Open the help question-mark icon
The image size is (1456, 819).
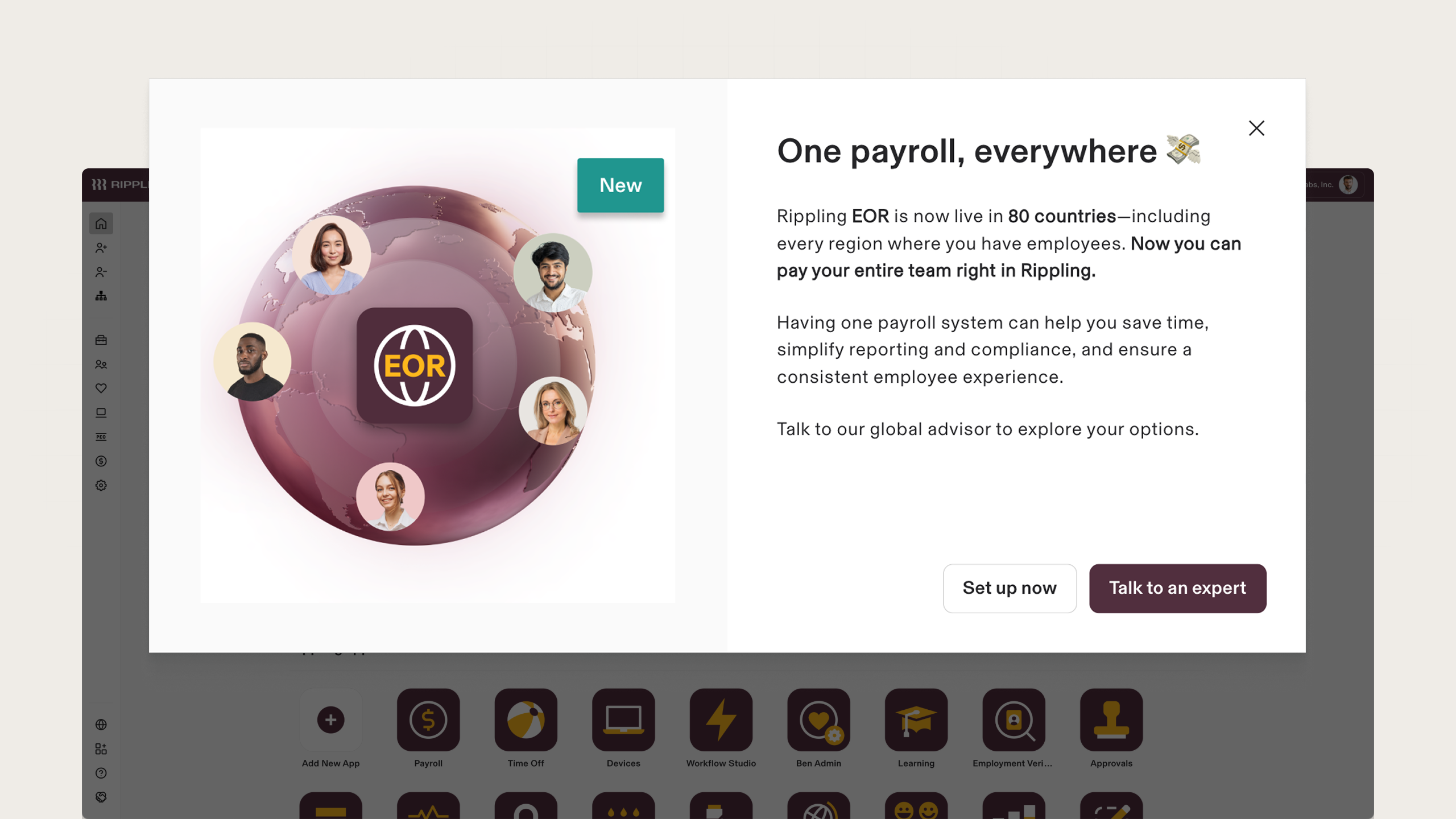101,773
